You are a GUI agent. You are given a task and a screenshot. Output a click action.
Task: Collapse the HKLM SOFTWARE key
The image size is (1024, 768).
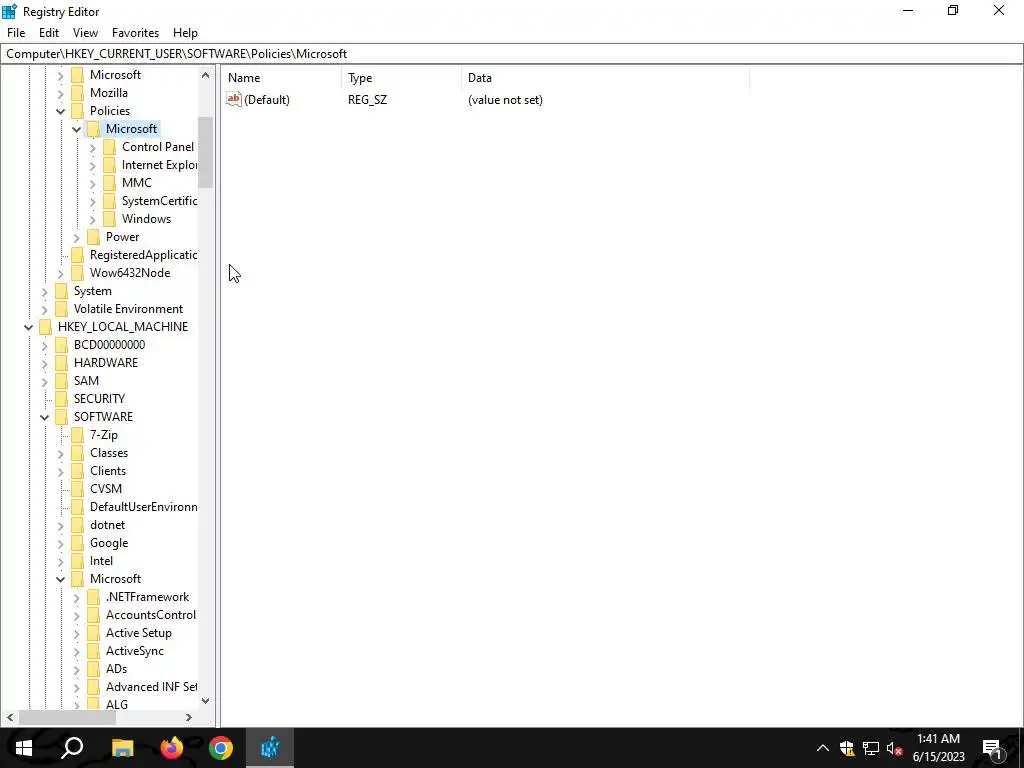coord(44,417)
